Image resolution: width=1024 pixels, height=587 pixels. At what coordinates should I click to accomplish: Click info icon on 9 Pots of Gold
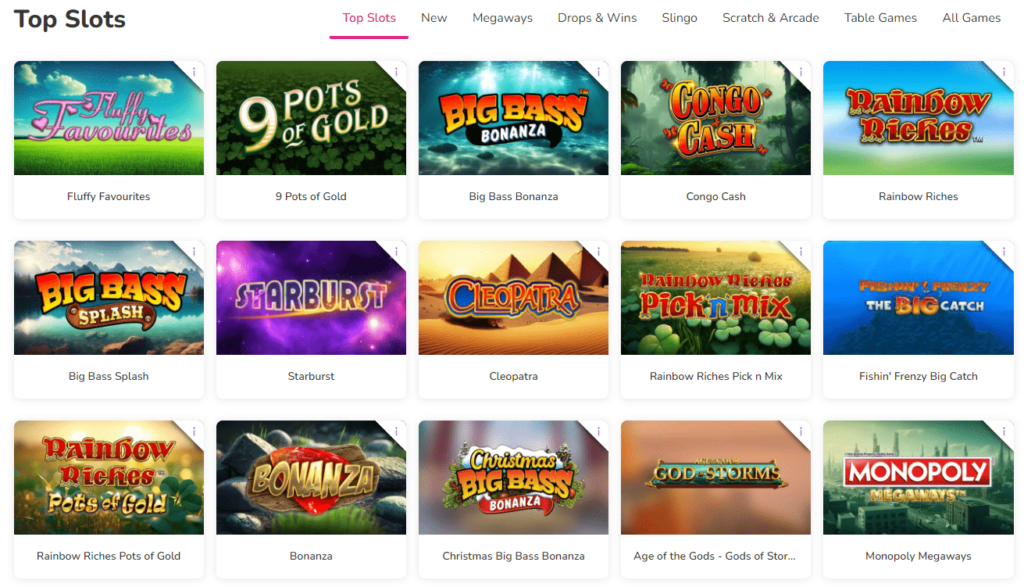[x=397, y=72]
